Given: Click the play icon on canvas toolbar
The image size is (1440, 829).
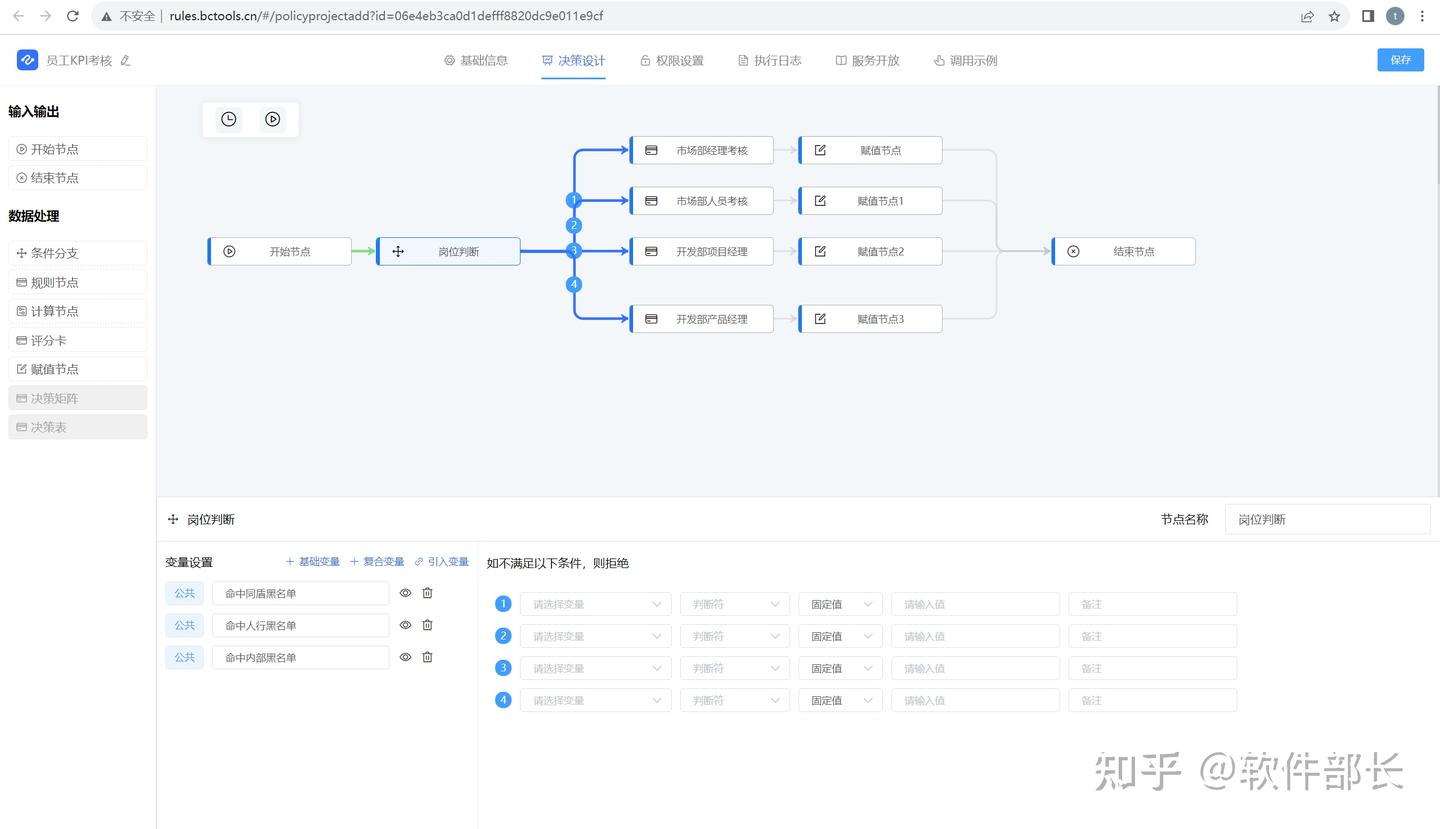Looking at the screenshot, I should (x=272, y=119).
